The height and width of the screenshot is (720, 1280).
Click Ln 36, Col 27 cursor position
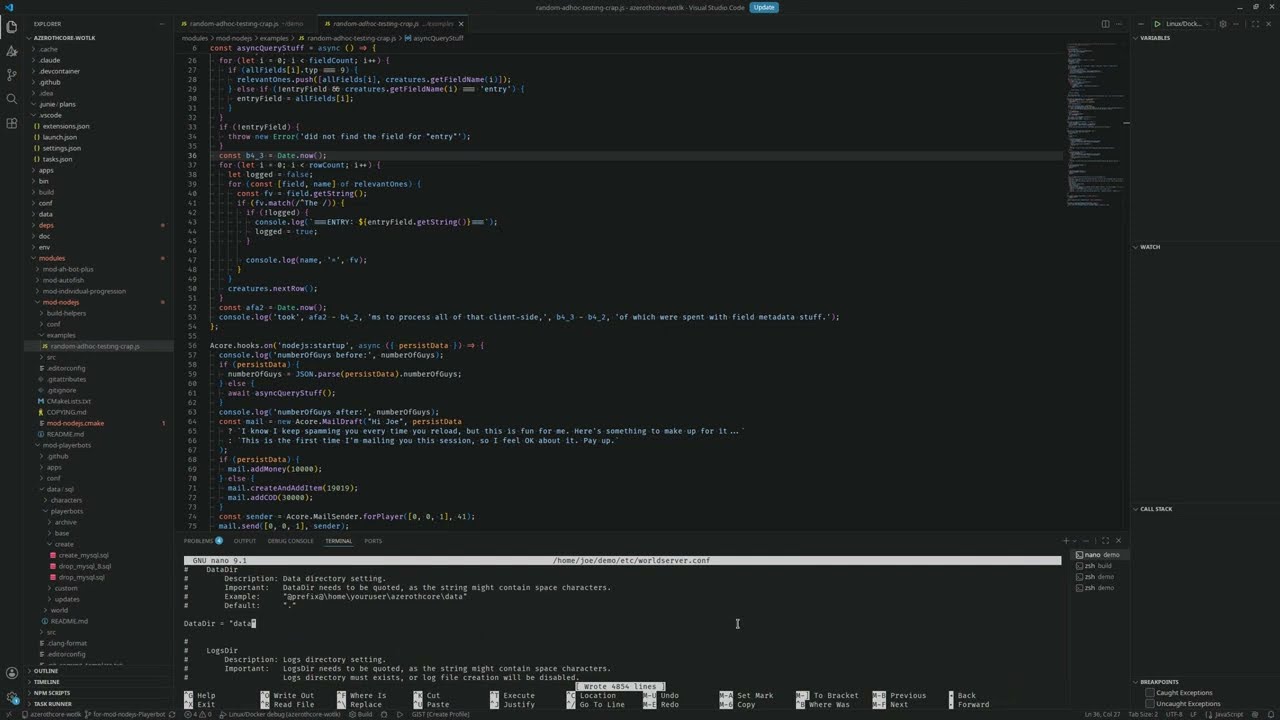pyautogui.click(x=1104, y=715)
